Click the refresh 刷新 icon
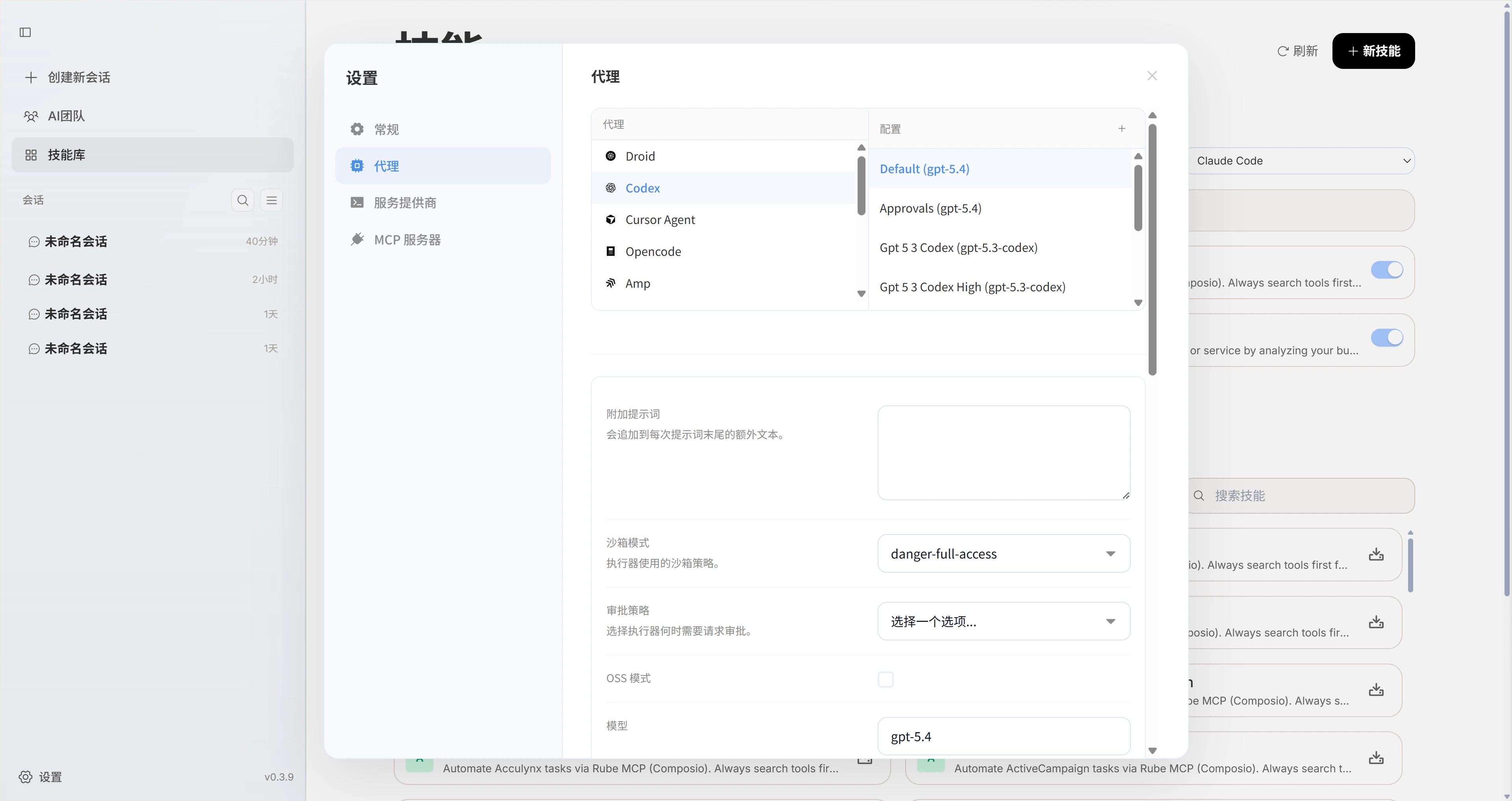1512x801 pixels. click(x=1283, y=52)
